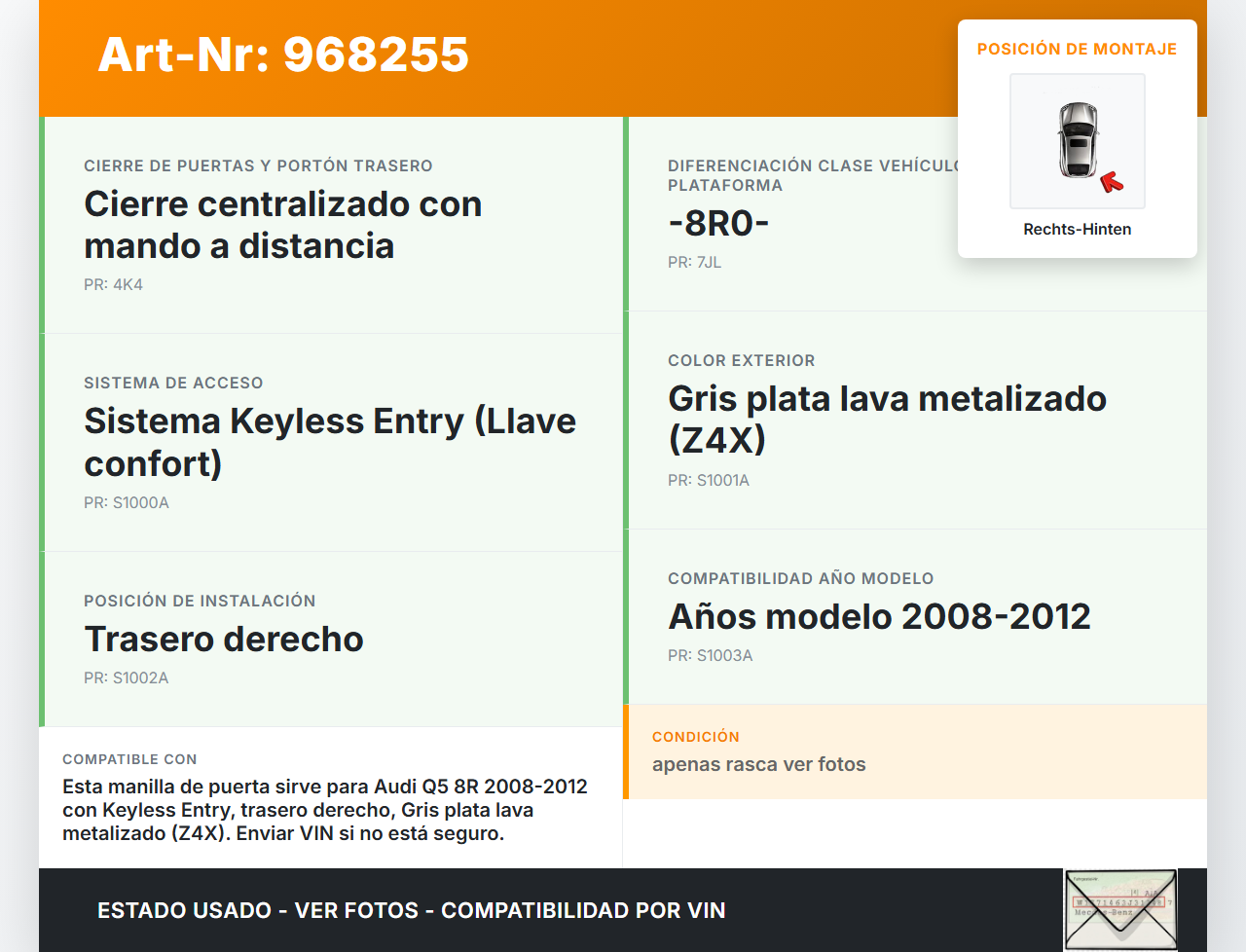Screen dimensions: 1246x952
Task: Click the 'PR: S1003A' code
Action: tap(710, 655)
